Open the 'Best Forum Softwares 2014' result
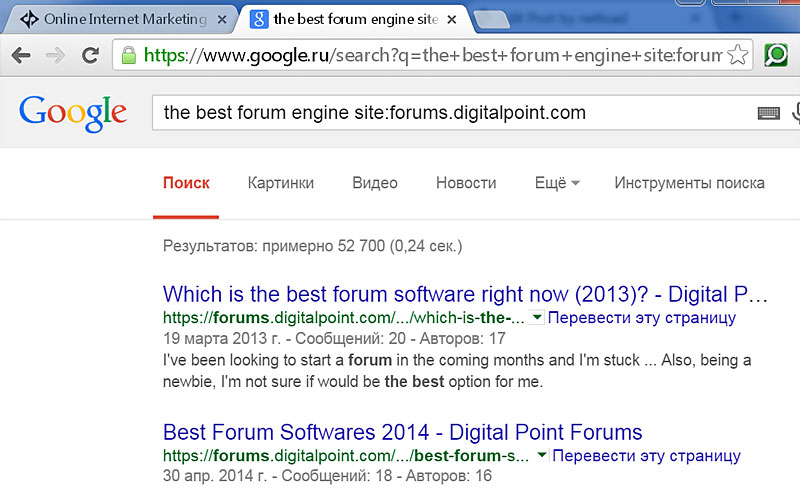This screenshot has height=490, width=800. click(402, 433)
